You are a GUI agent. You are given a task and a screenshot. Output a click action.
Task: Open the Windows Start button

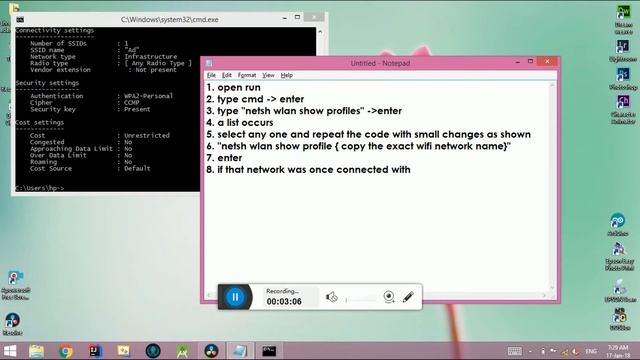click(10, 351)
